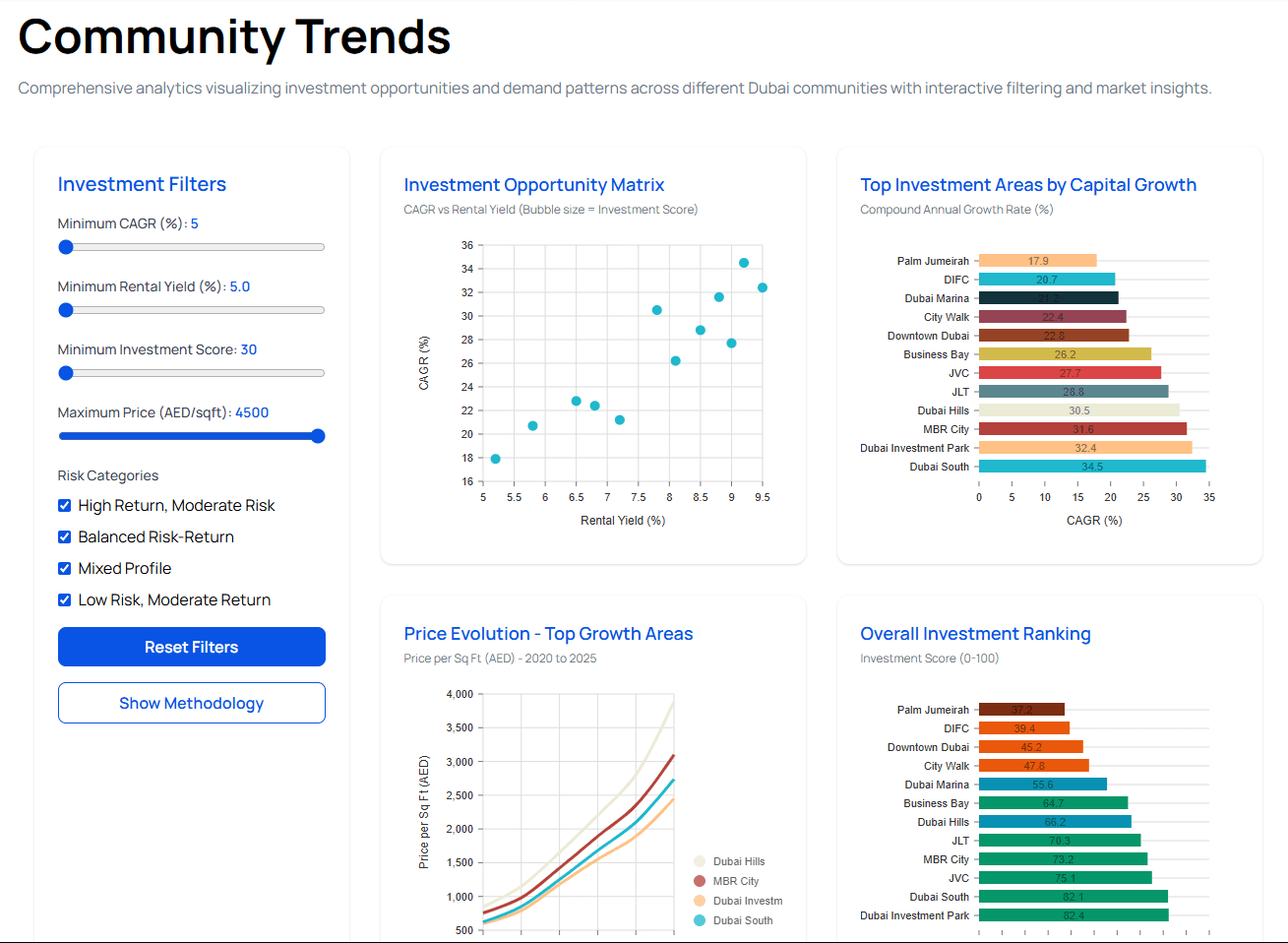
Task: Adjust the Minimum Rental Yield slider
Action: pyautogui.click(x=66, y=310)
